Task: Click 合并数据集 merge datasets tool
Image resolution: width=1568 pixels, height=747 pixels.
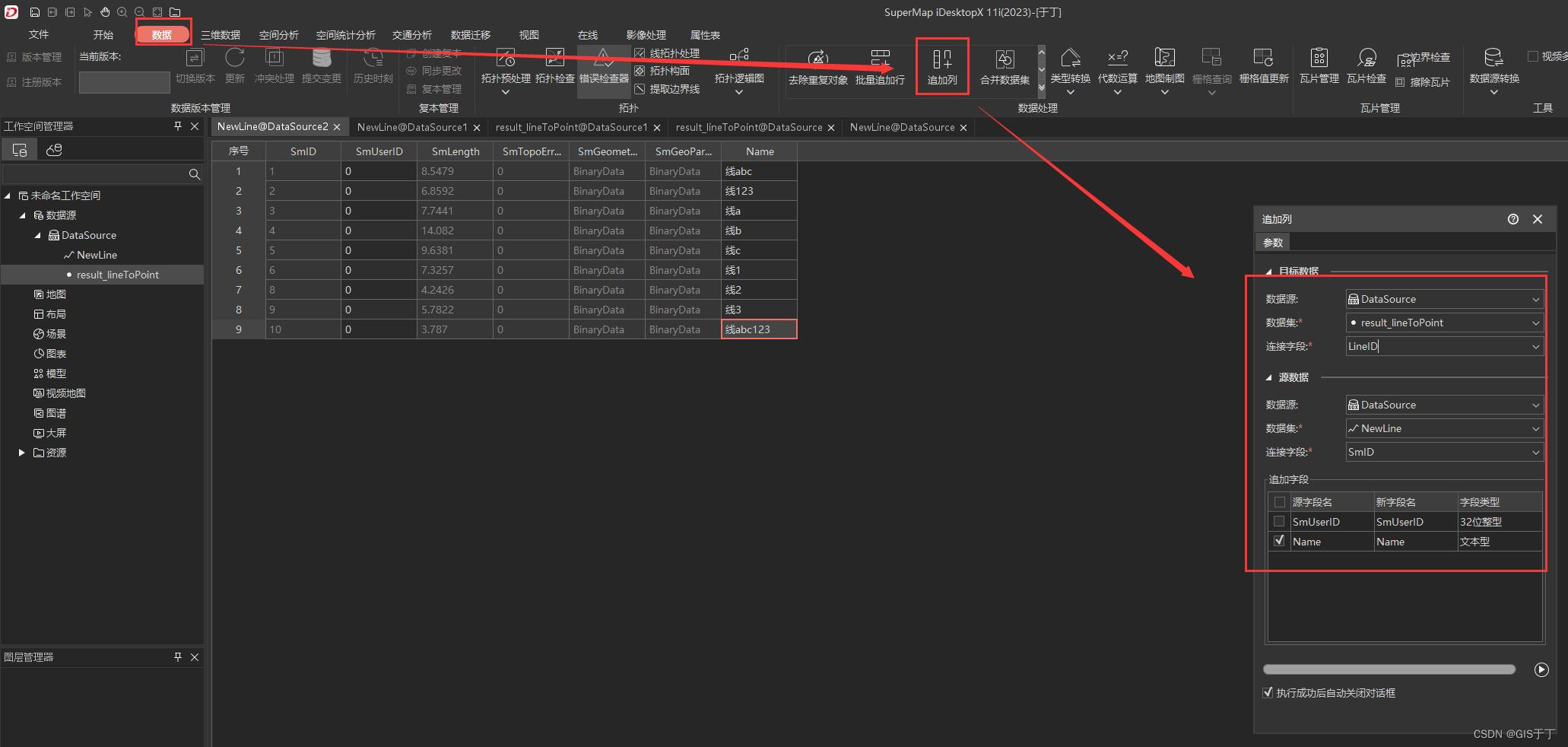Action: pos(1005,68)
